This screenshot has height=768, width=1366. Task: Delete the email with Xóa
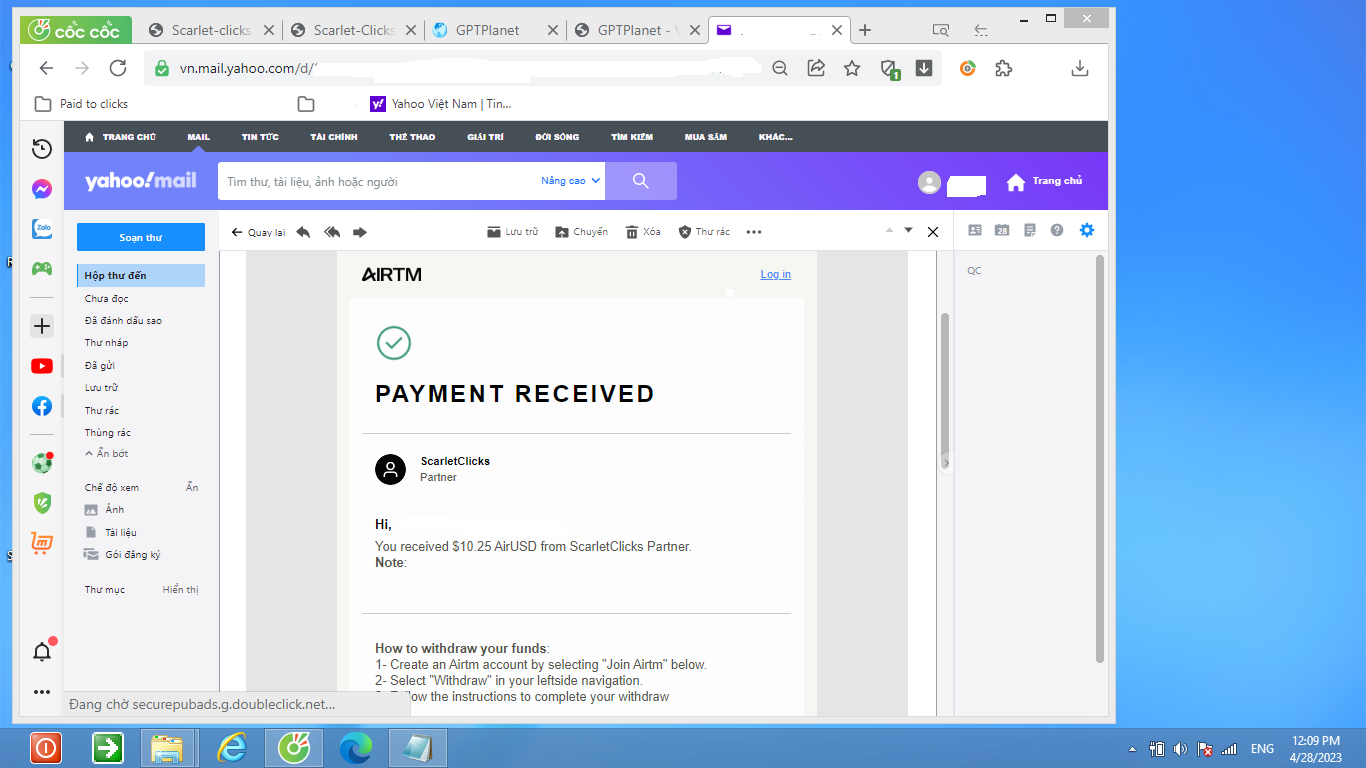pos(643,232)
